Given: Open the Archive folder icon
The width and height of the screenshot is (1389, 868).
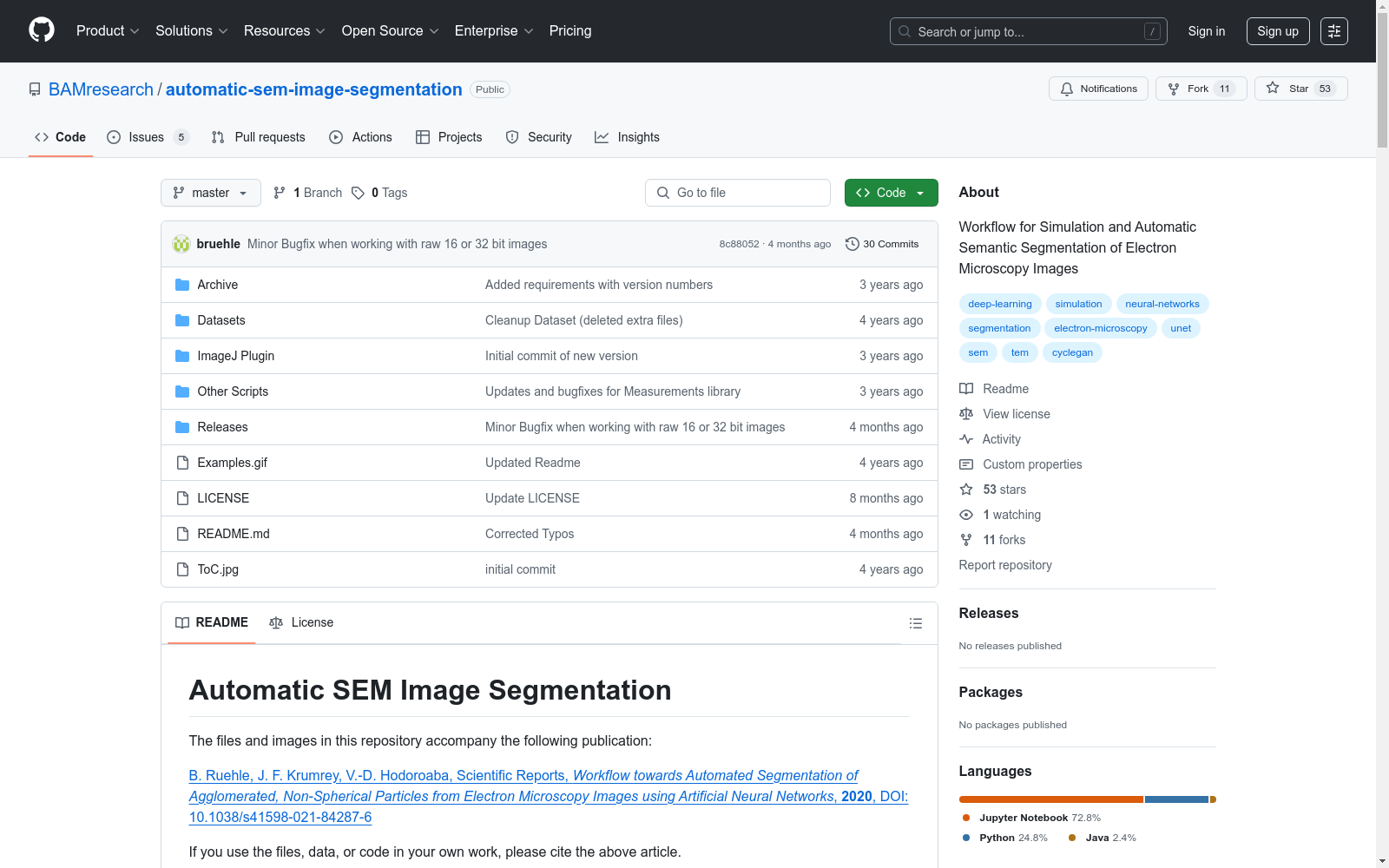Looking at the screenshot, I should click(x=182, y=285).
